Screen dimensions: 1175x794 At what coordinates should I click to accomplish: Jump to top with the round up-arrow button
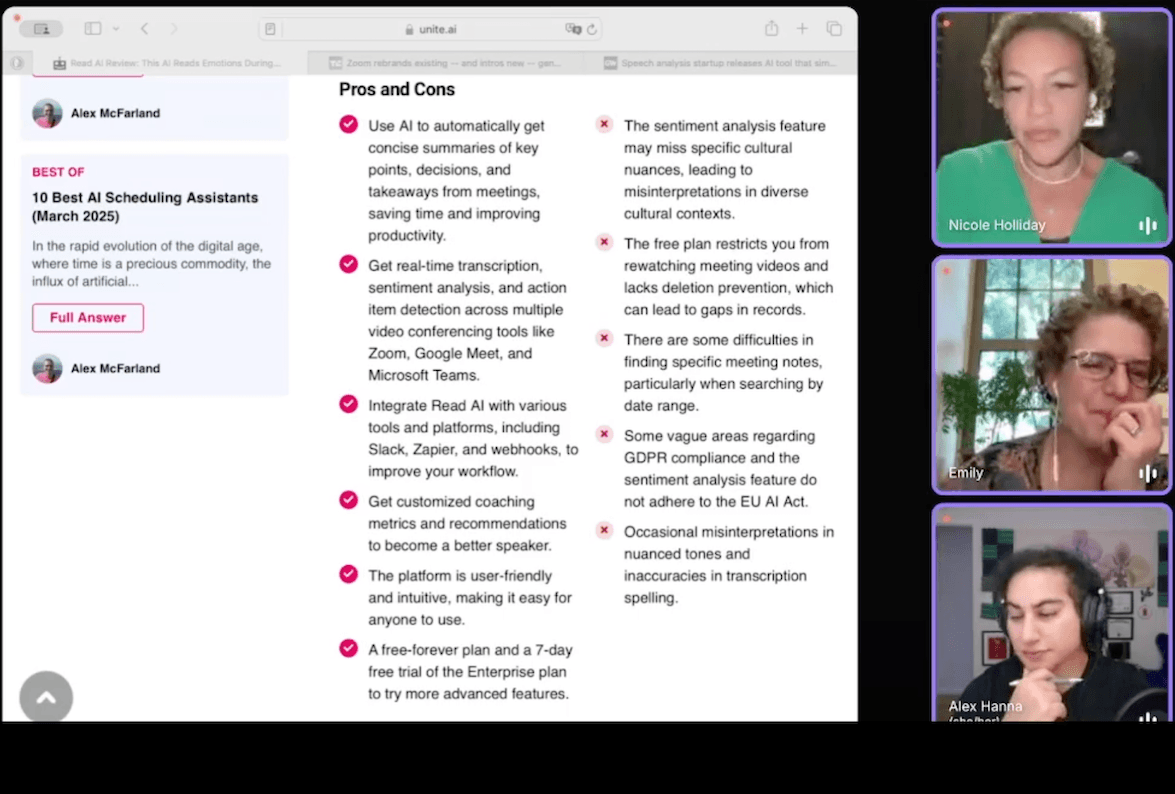[x=46, y=697]
